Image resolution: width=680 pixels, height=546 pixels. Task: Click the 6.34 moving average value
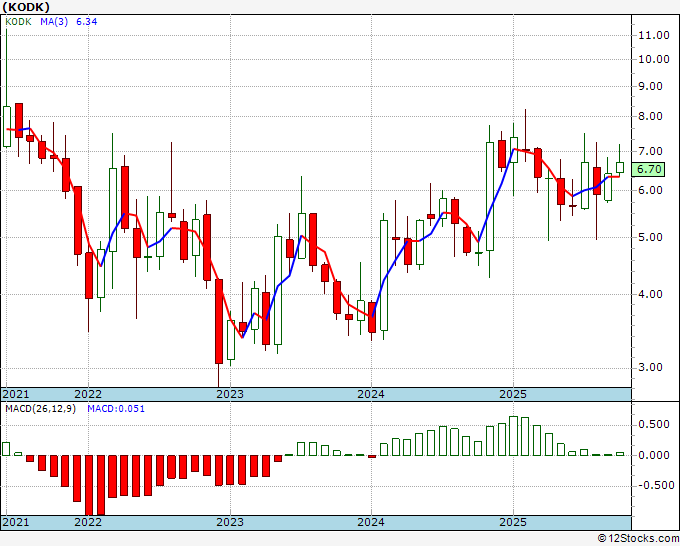(87, 22)
